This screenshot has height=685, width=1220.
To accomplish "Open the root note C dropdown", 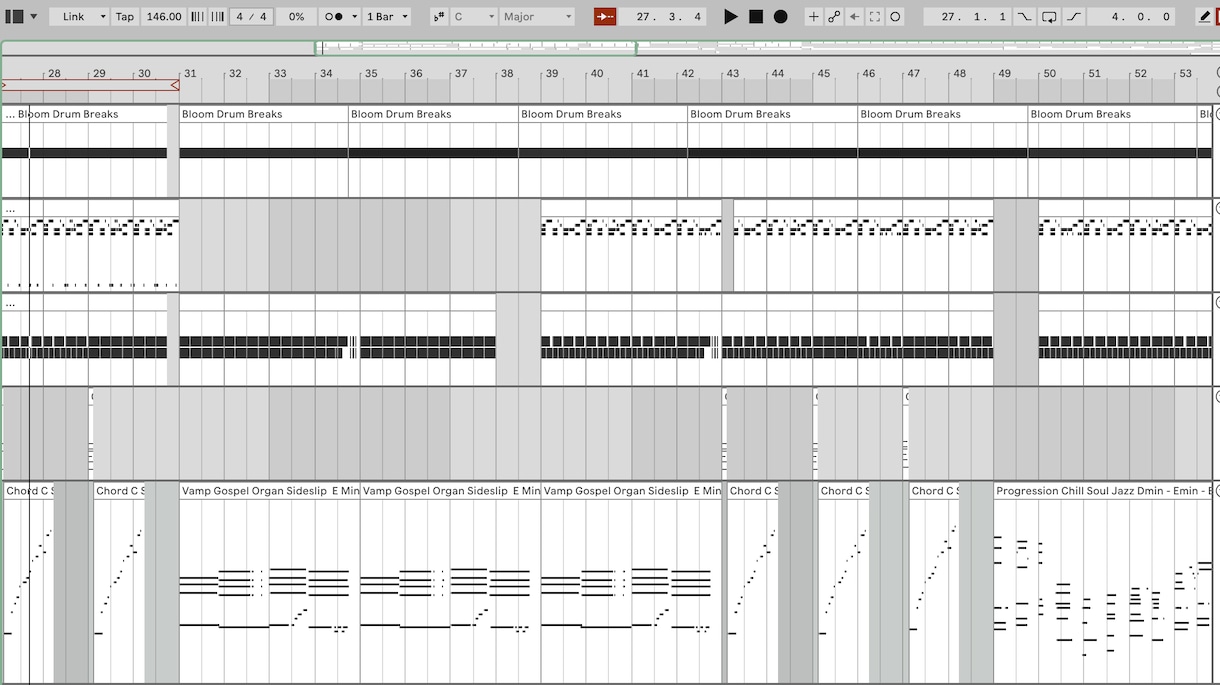I will tap(474, 16).
